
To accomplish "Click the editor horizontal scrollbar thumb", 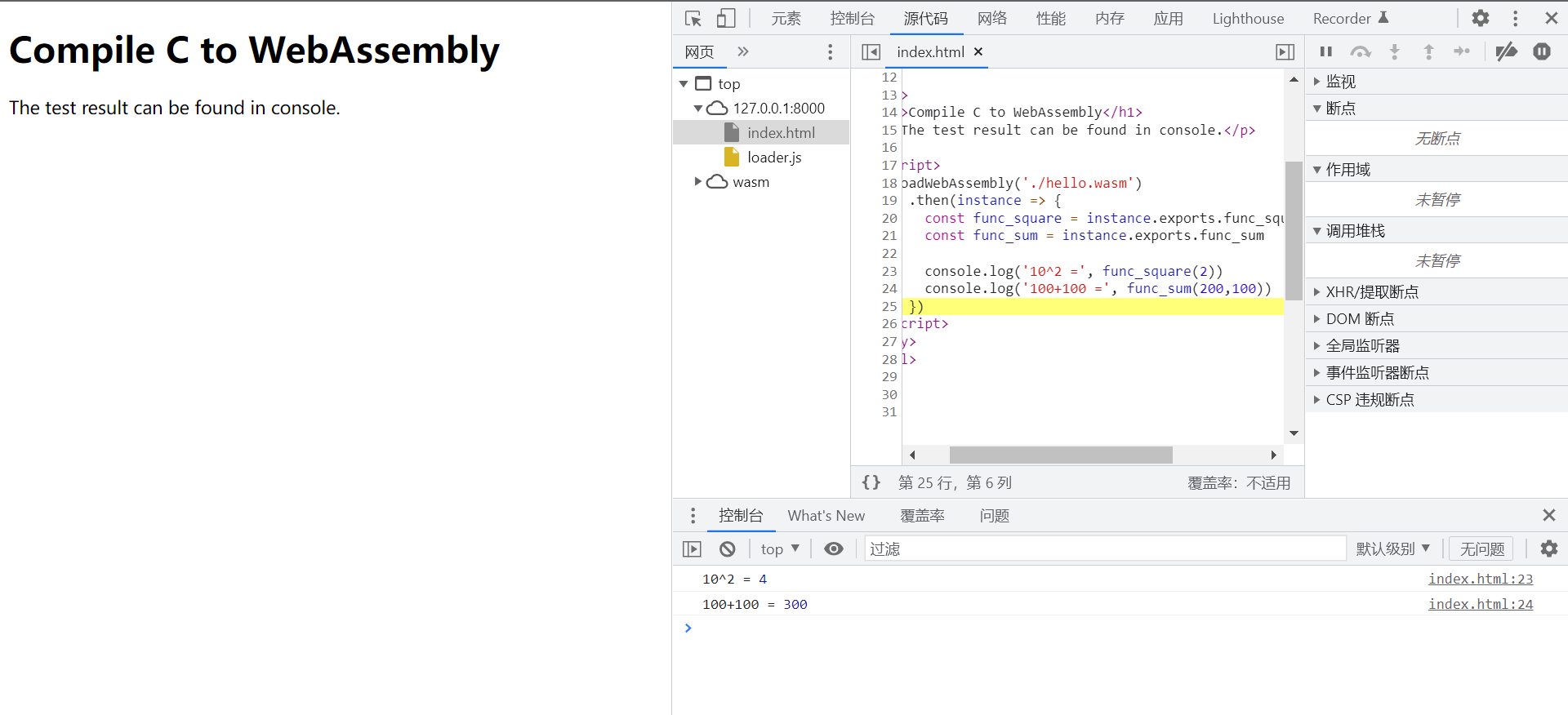I will (x=1061, y=455).
